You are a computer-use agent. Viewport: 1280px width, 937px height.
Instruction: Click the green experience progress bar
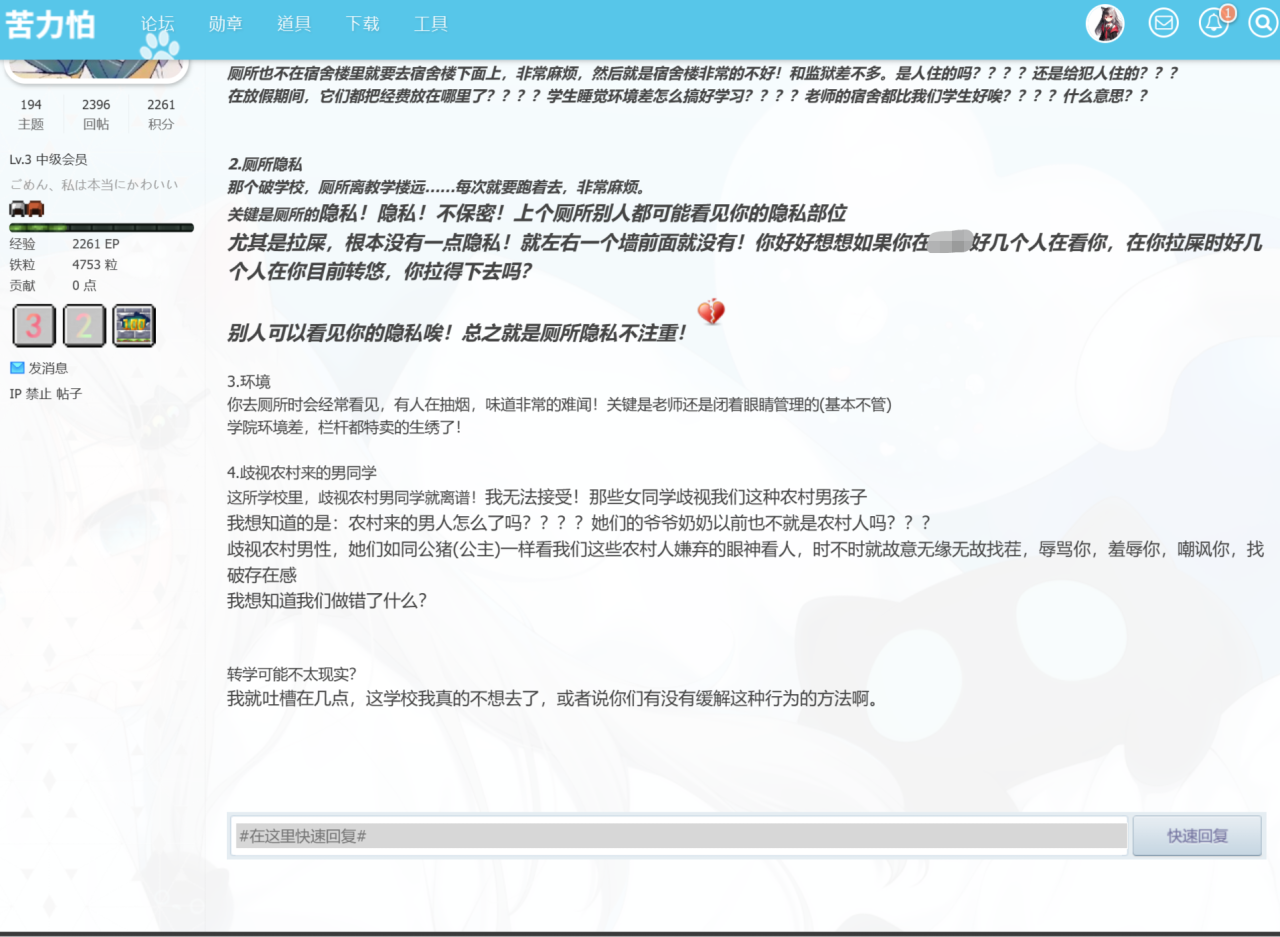click(x=101, y=228)
